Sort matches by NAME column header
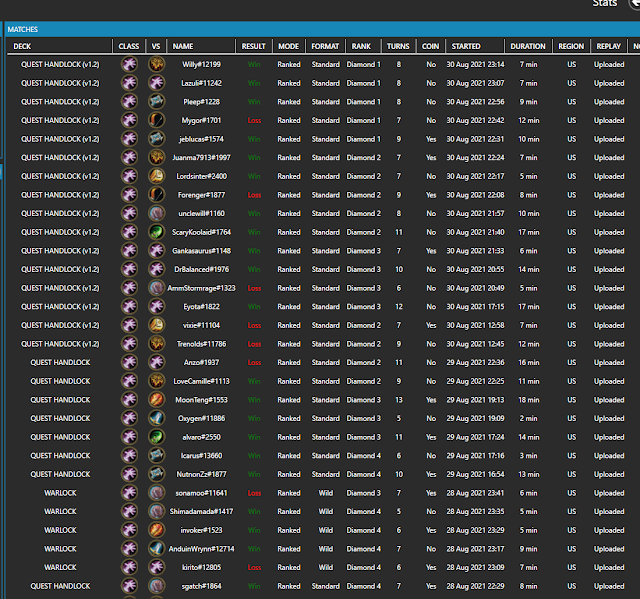 [x=201, y=46]
